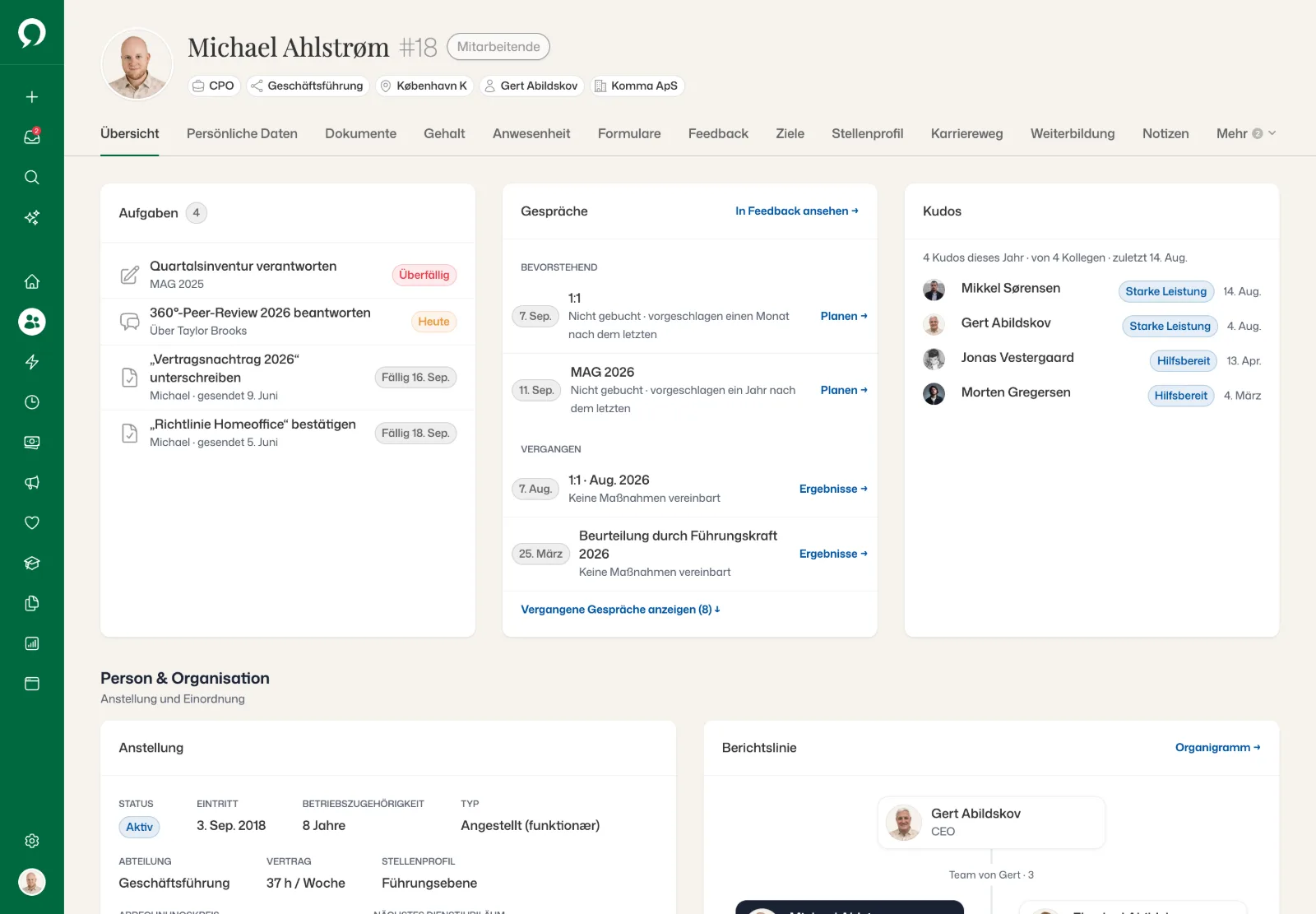Click Jonas Vestergaard's avatar in Kudos
This screenshot has width=1316, height=914.
(934, 359)
